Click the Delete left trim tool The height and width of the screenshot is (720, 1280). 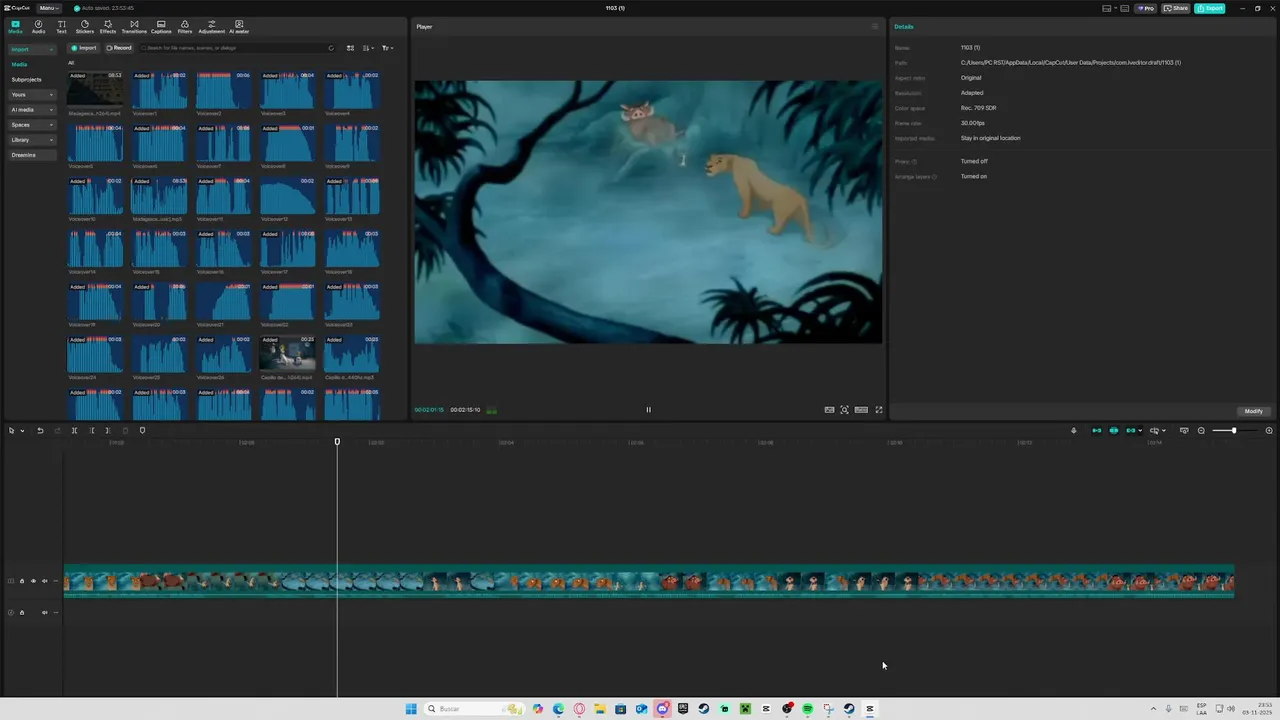point(92,431)
